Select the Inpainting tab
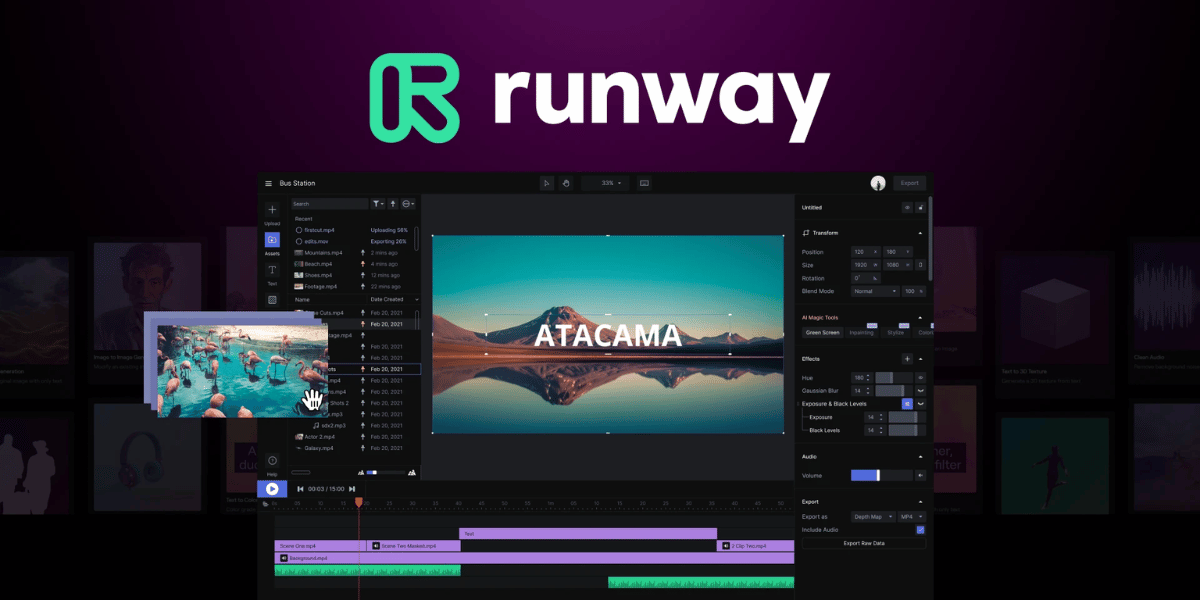The image size is (1200, 600). 861,332
